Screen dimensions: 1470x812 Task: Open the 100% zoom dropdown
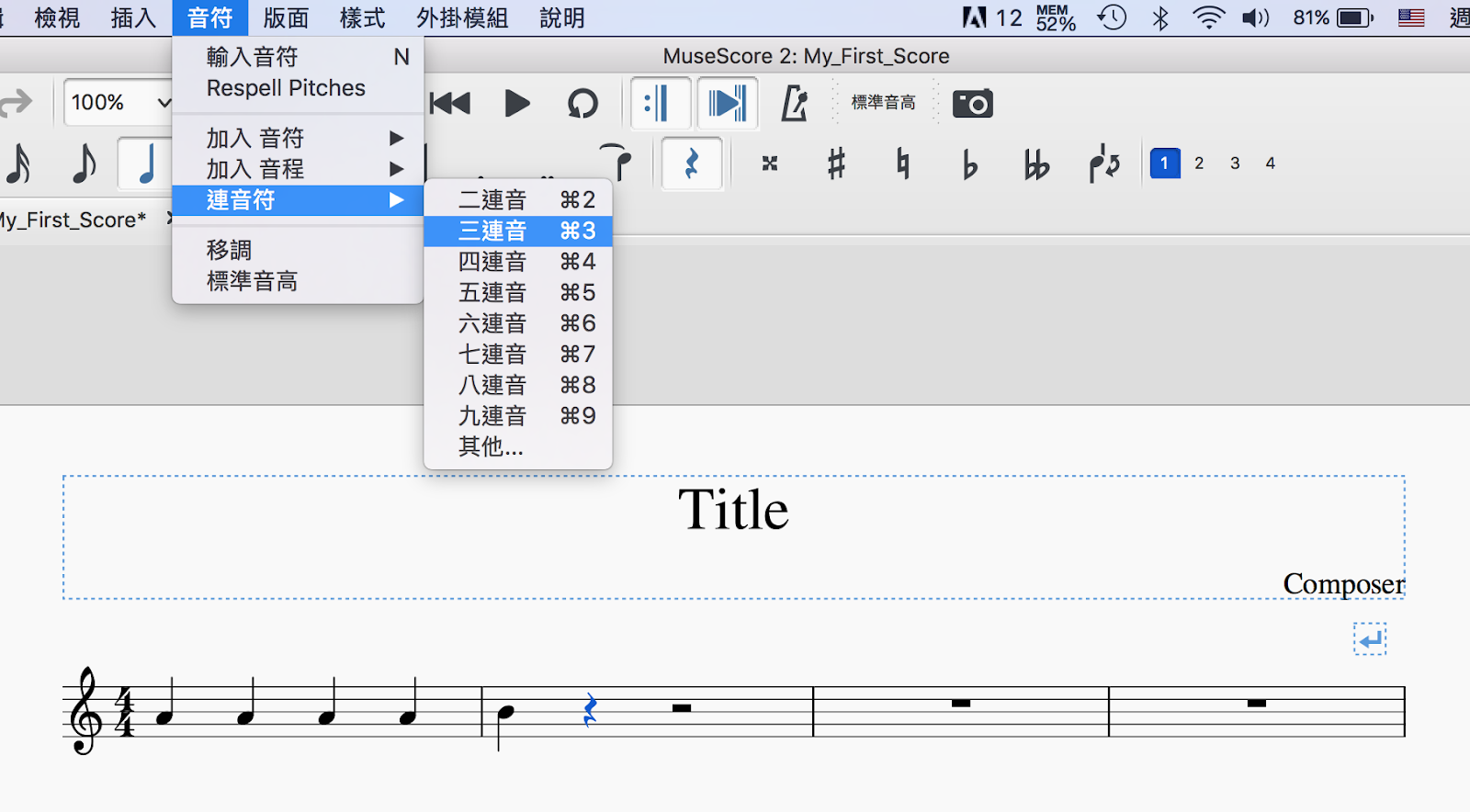coord(119,102)
